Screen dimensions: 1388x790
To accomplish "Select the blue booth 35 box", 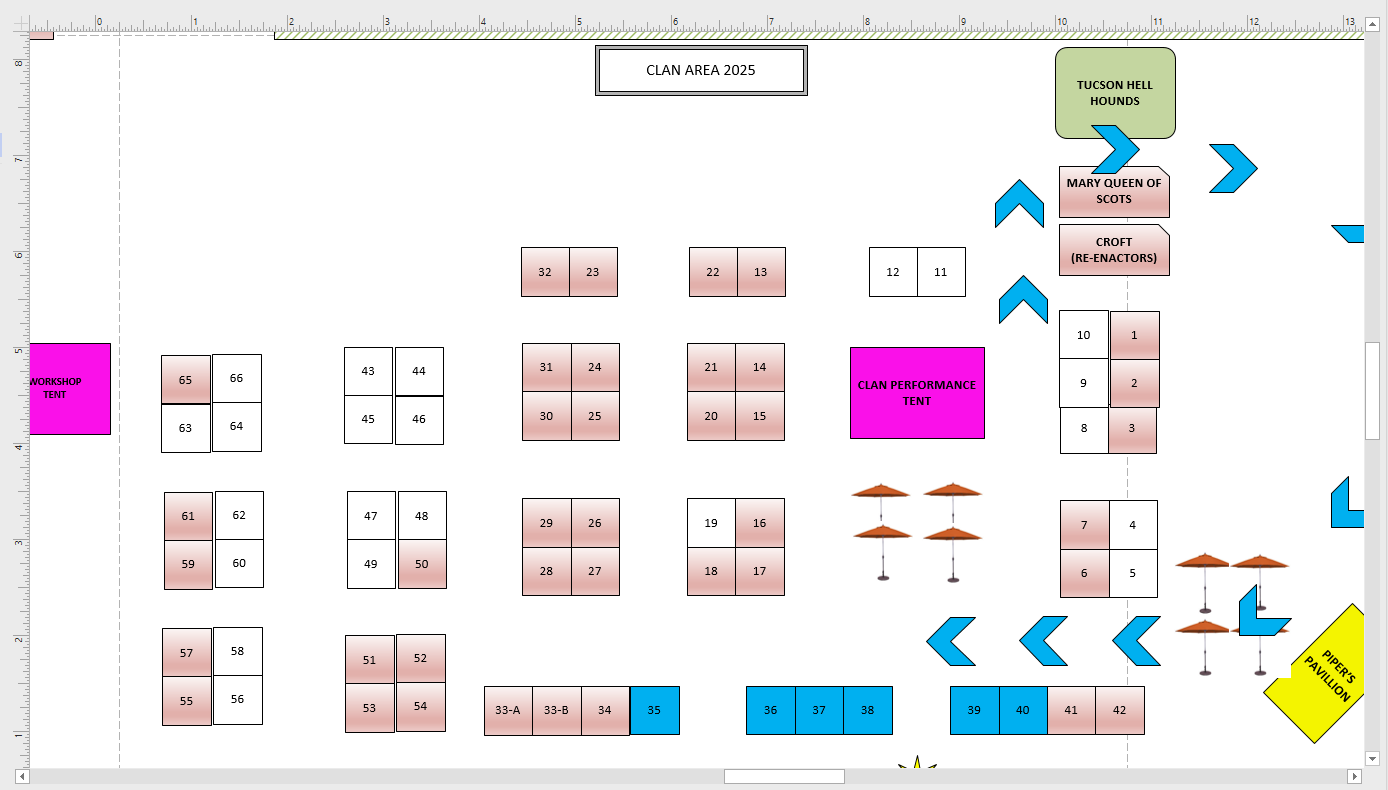I will [655, 710].
